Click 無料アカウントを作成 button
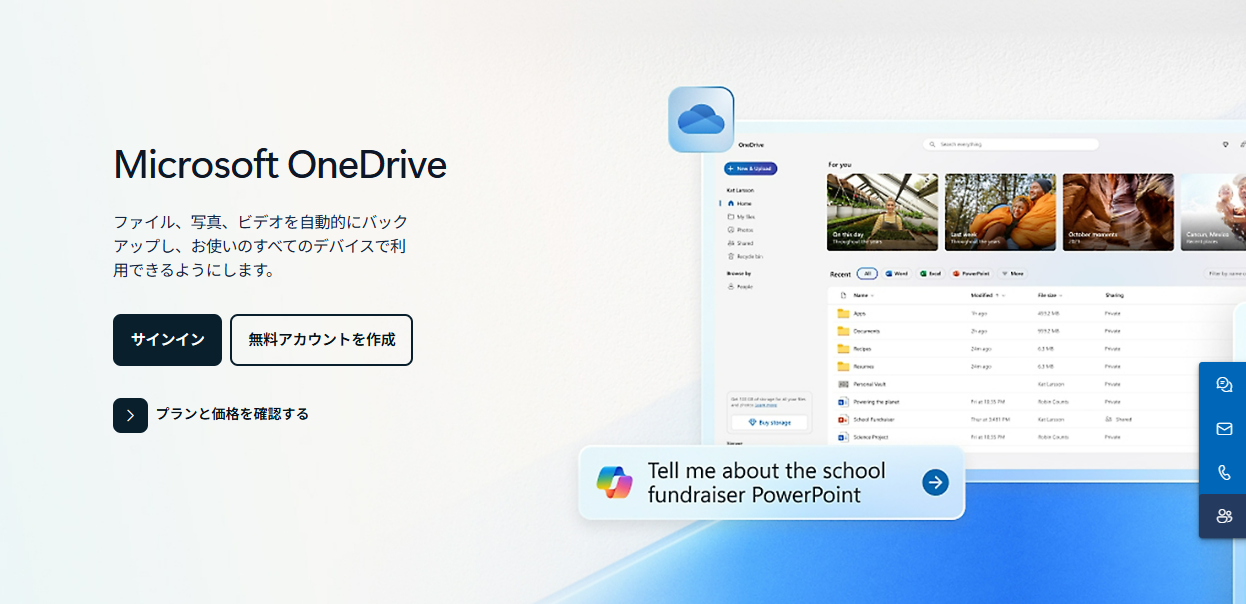Image resolution: width=1246 pixels, height=604 pixels. 321,340
